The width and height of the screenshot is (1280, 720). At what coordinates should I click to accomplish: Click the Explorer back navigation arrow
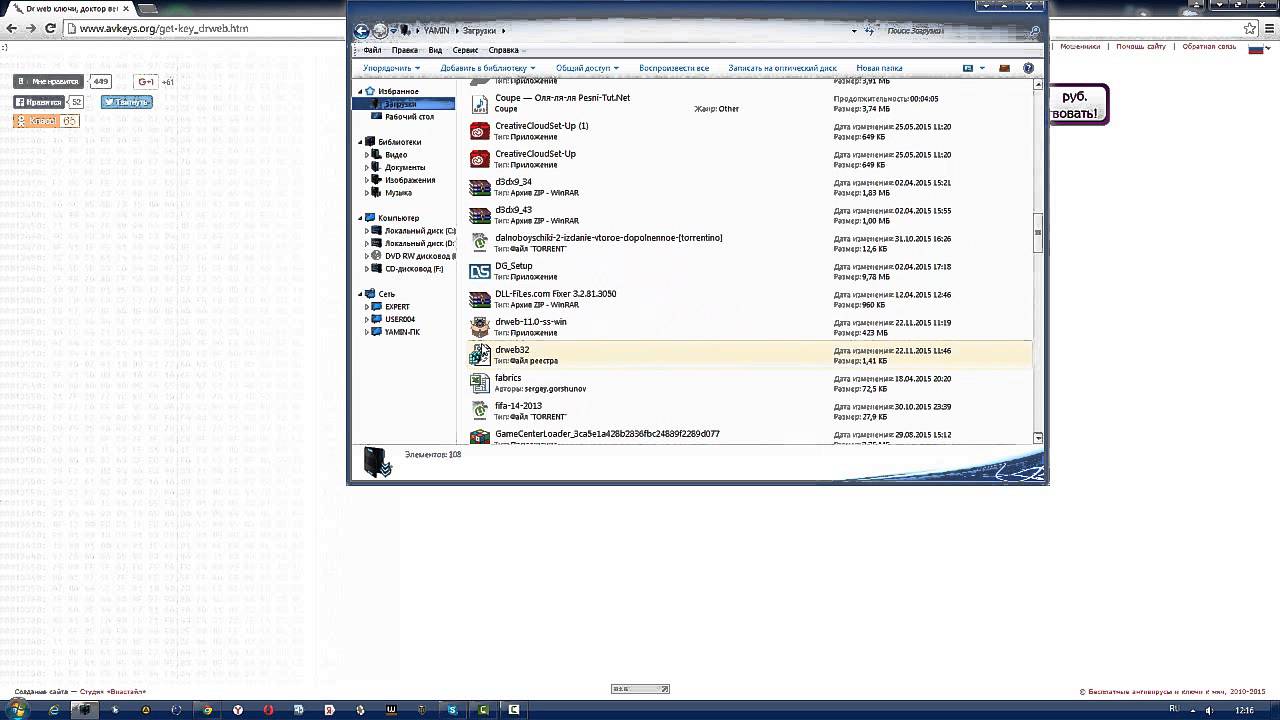[x=362, y=31]
